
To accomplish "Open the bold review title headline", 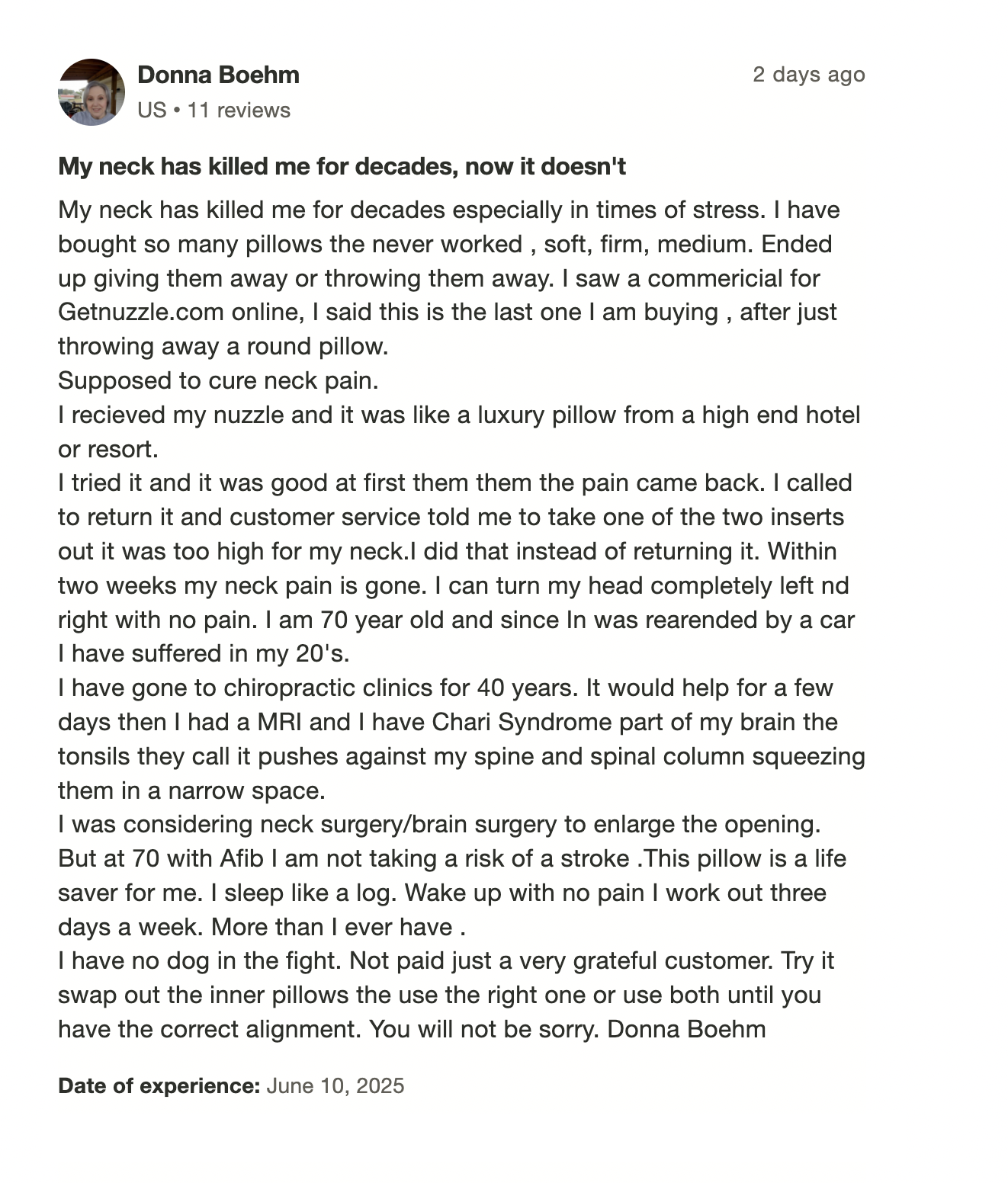I will [x=342, y=166].
